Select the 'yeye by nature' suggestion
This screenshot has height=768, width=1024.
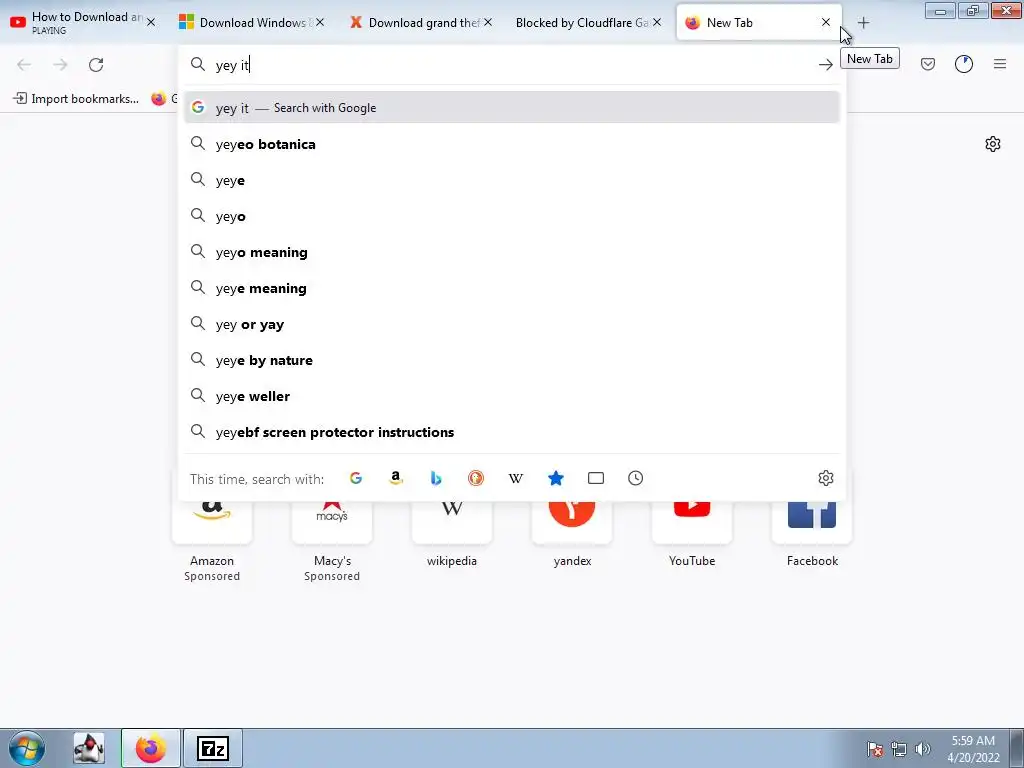(511, 360)
